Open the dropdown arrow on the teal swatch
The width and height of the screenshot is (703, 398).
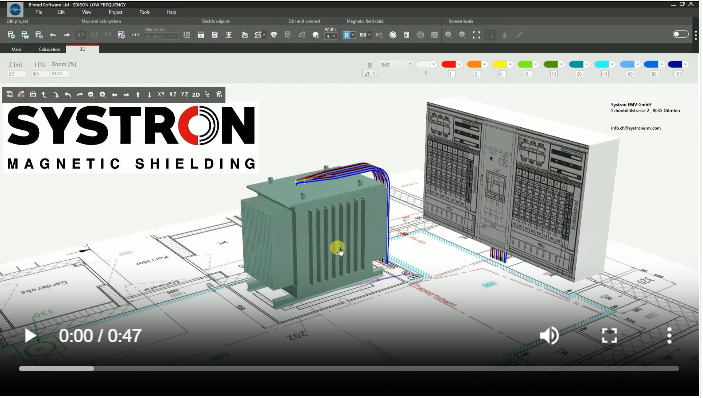pyautogui.click(x=586, y=65)
